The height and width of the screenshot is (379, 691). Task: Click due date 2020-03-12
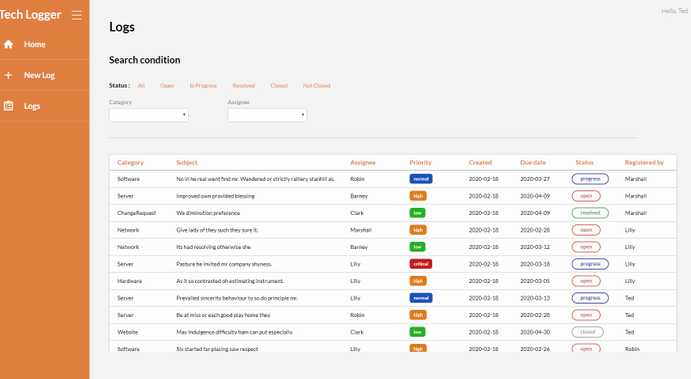pos(535,247)
